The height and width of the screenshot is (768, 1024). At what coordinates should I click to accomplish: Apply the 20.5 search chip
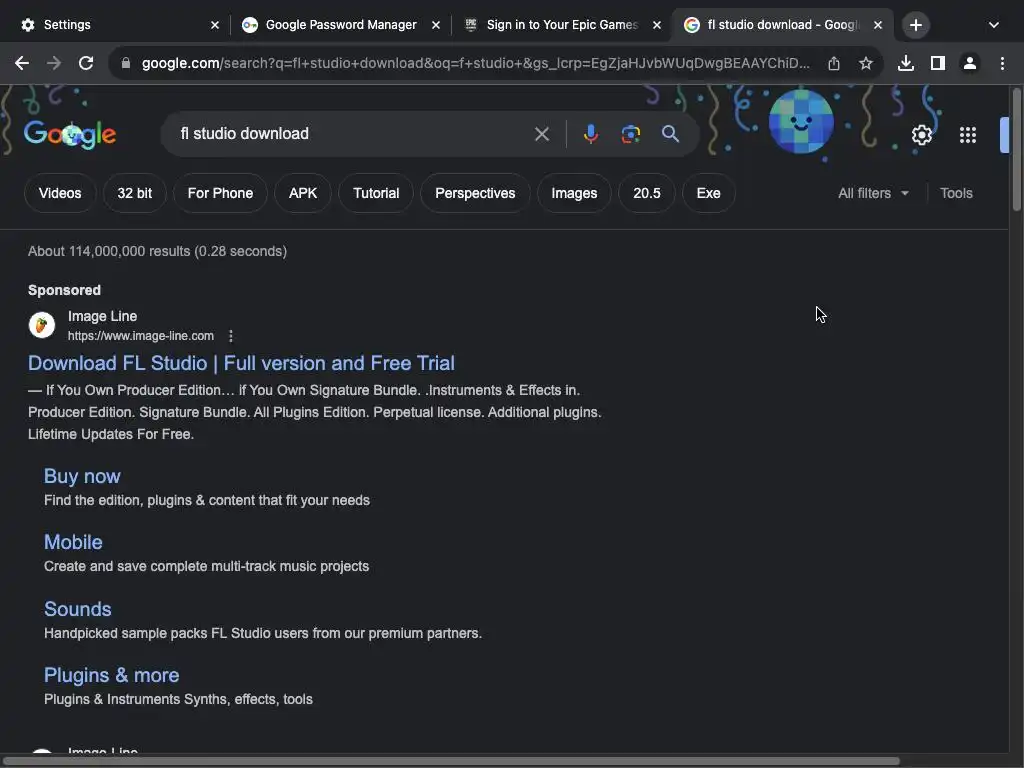647,193
